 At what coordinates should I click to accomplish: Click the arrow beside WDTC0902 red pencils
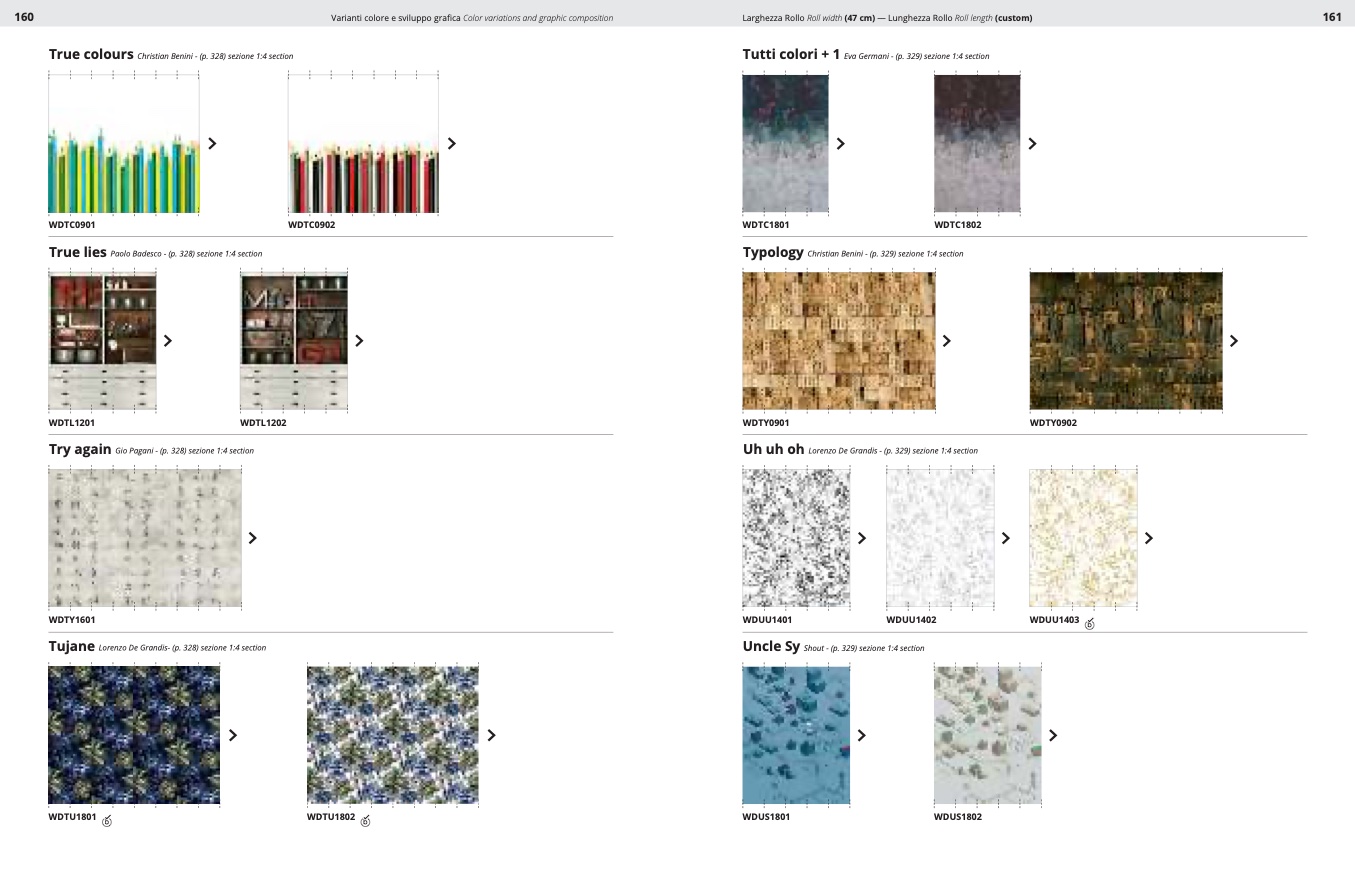click(451, 144)
